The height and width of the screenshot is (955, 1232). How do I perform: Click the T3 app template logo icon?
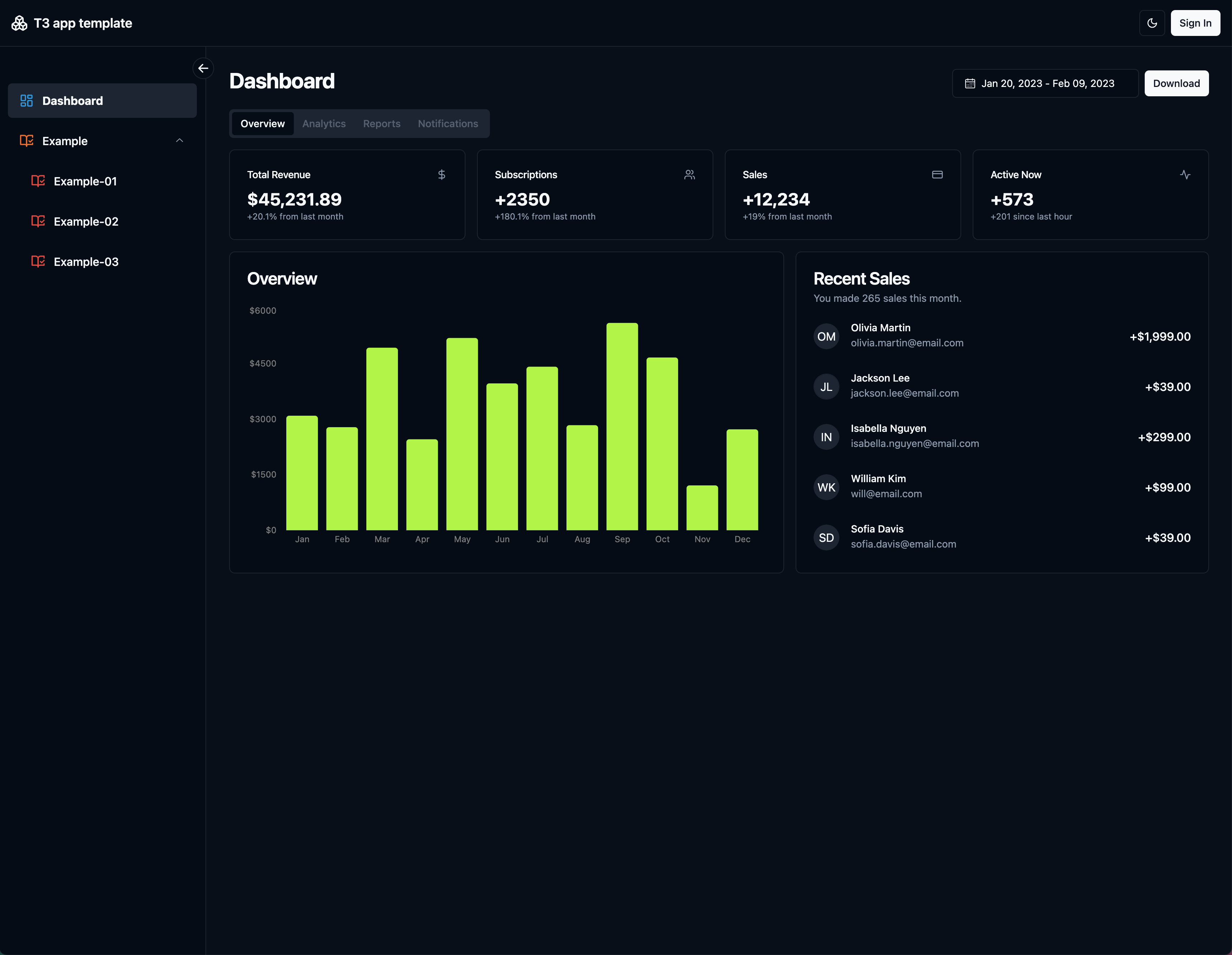[19, 23]
